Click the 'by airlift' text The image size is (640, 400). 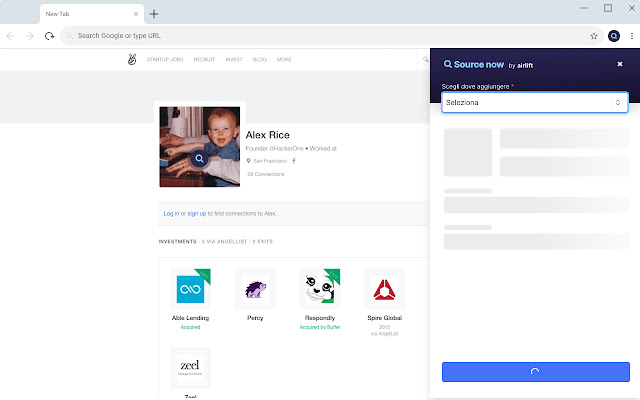click(521, 65)
